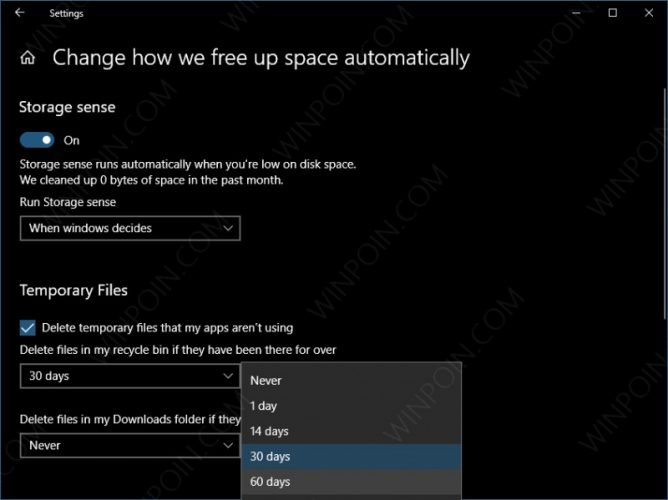Click the Storage sense section heading
Viewport: 668px width, 500px height.
pos(67,107)
